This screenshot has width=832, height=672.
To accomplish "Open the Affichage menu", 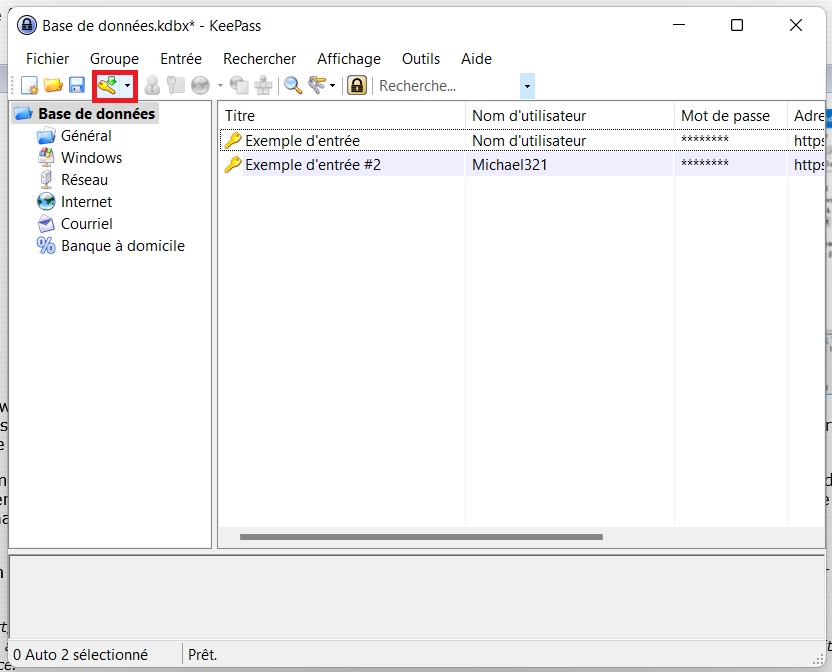I will tap(349, 59).
